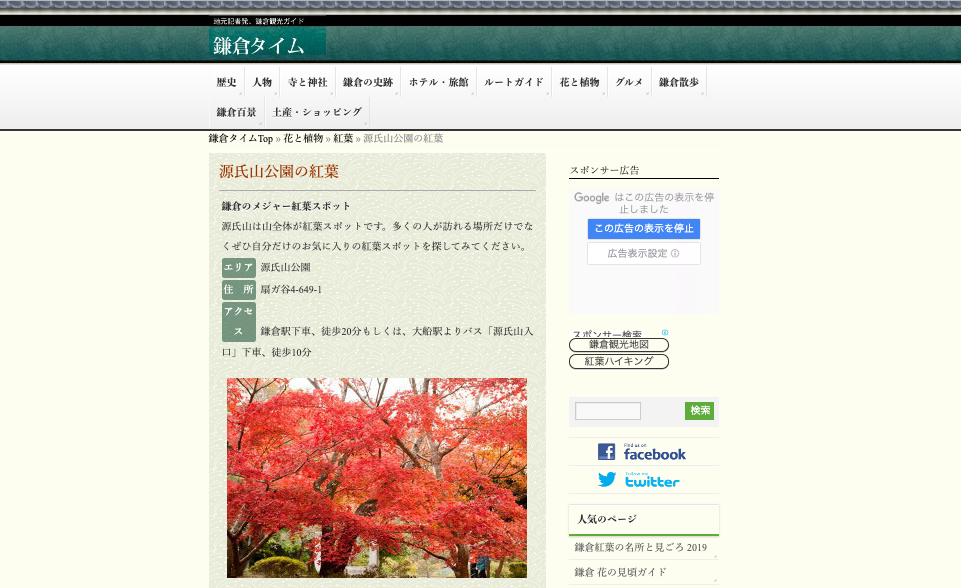Click この広告の表示を停止 button
Screen dimensions: 961x588
(644, 229)
